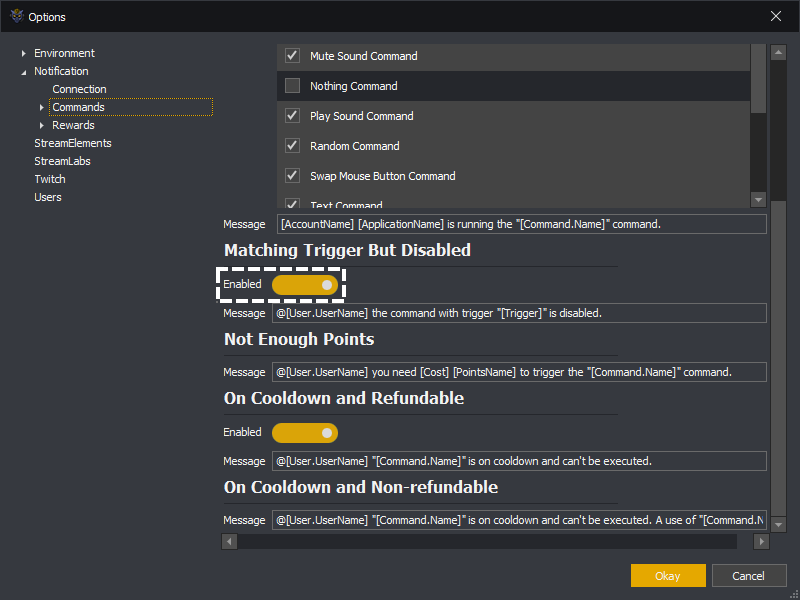This screenshot has height=600, width=800.
Task: Uncheck the Play Sound Command checkbox
Action: coord(292,116)
